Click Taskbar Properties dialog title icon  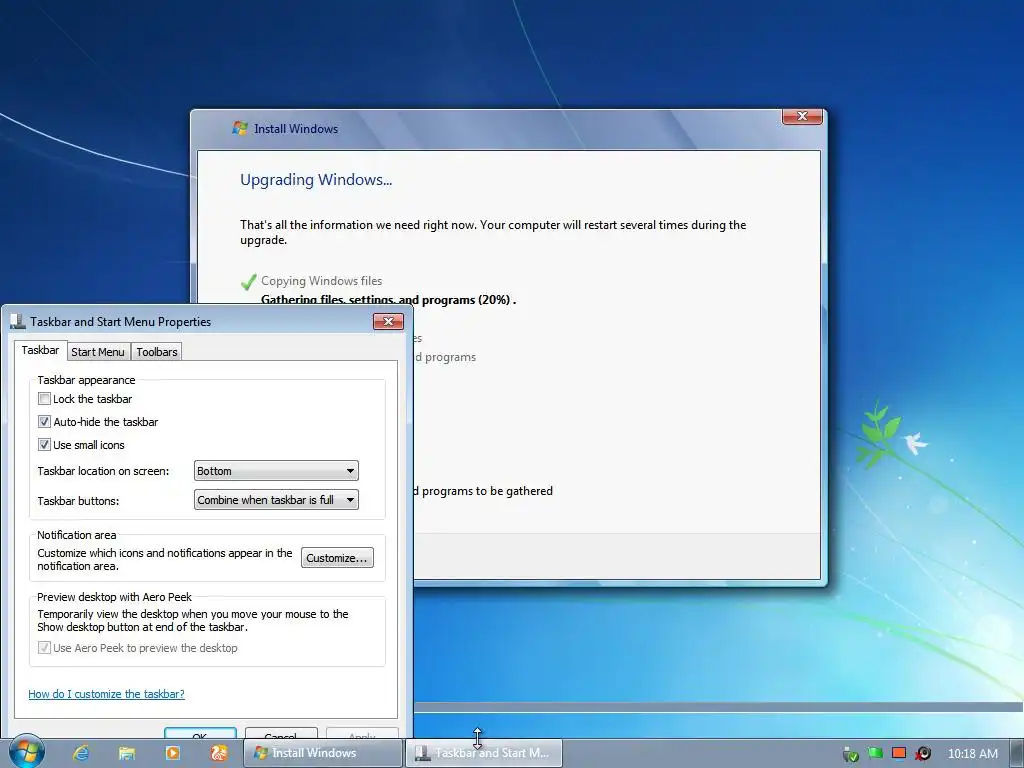(x=18, y=321)
